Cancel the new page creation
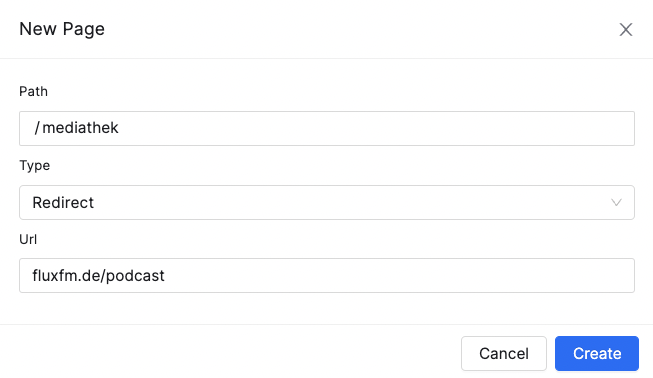Image resolution: width=653 pixels, height=378 pixels. tap(503, 353)
